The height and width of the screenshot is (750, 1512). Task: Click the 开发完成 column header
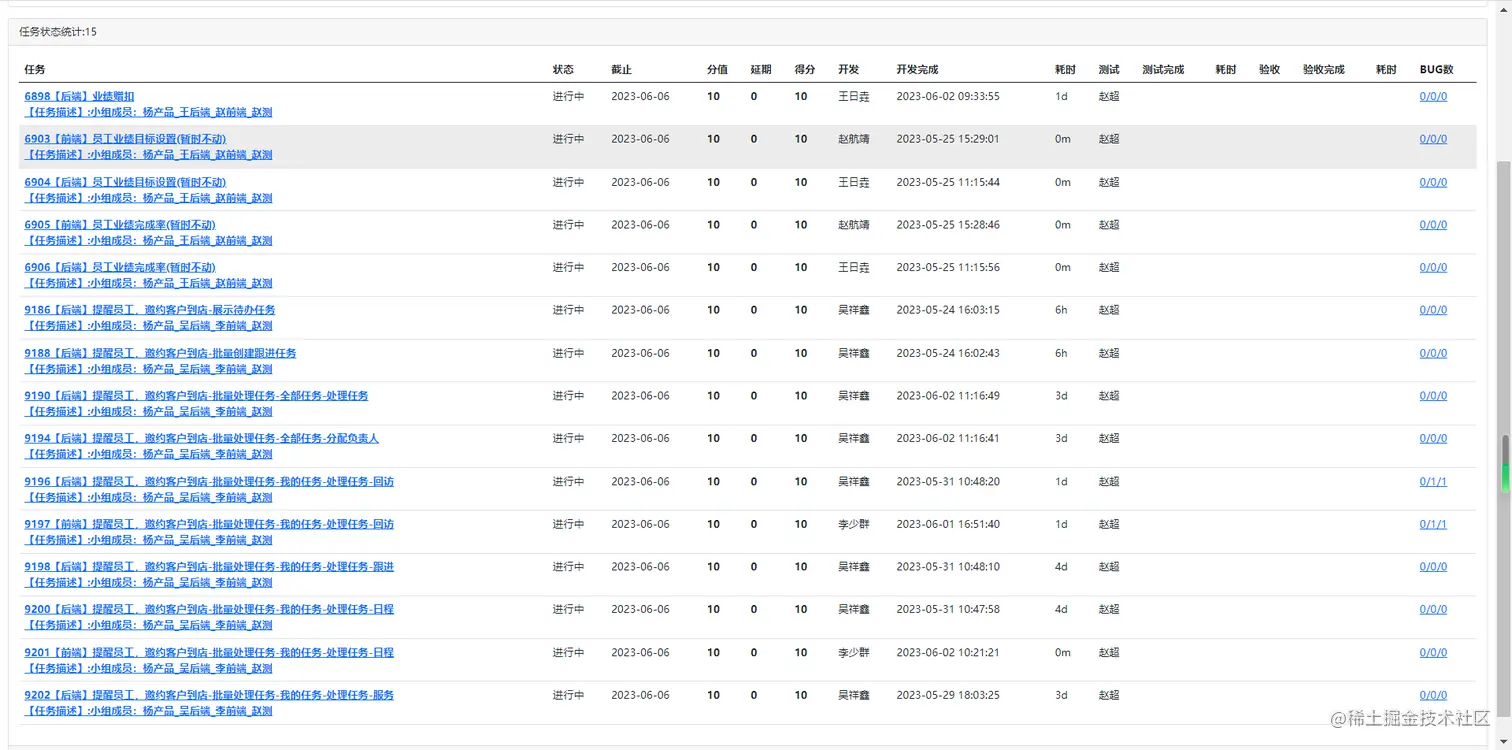[918, 70]
